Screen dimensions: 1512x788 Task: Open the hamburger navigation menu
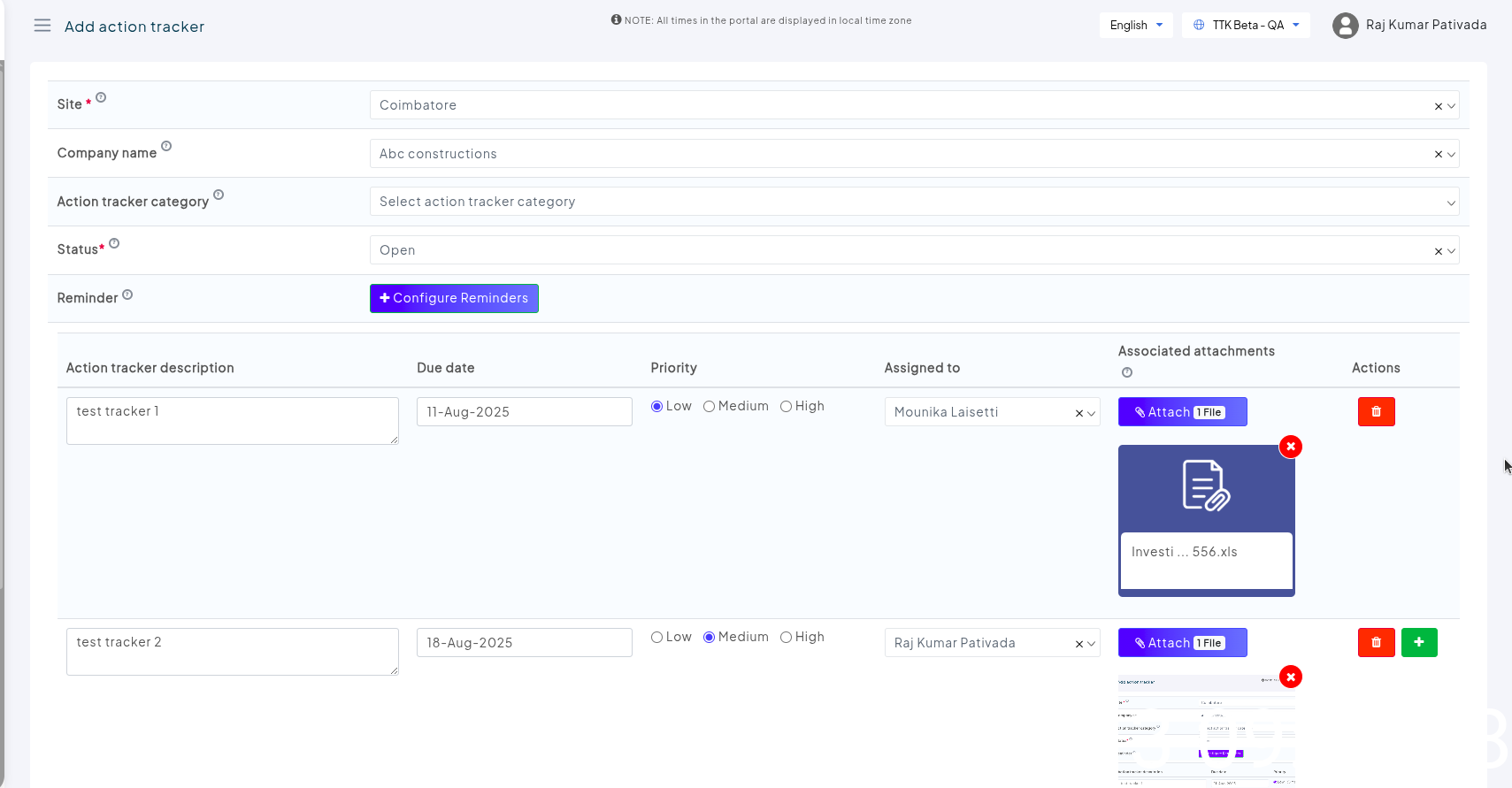(x=42, y=26)
